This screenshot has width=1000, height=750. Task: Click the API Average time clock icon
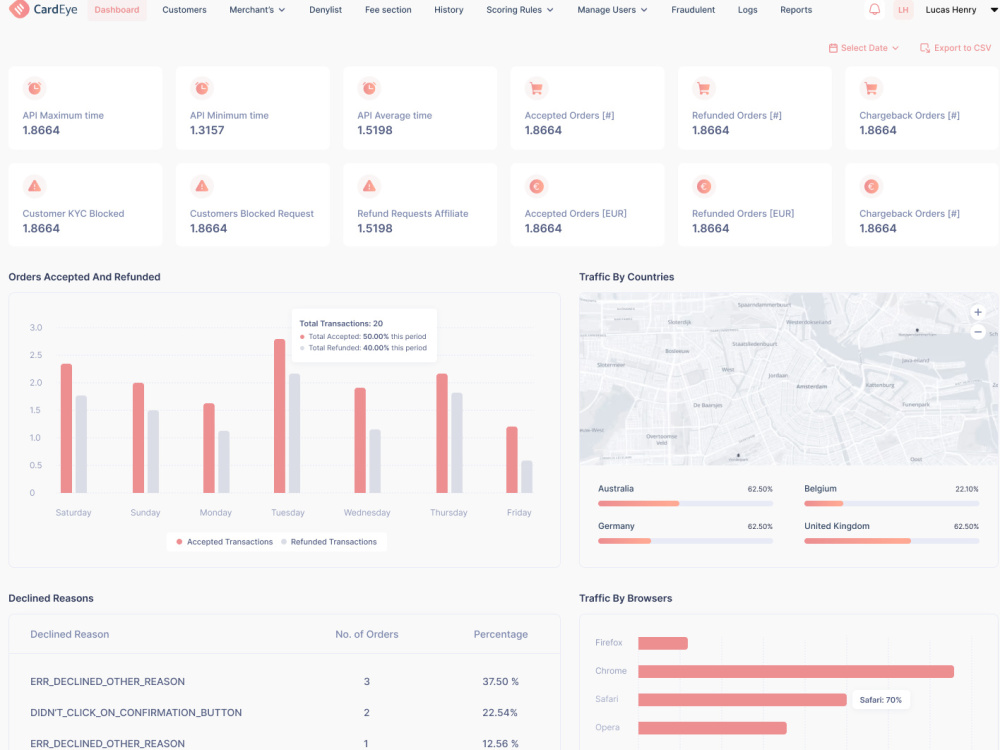pos(369,88)
